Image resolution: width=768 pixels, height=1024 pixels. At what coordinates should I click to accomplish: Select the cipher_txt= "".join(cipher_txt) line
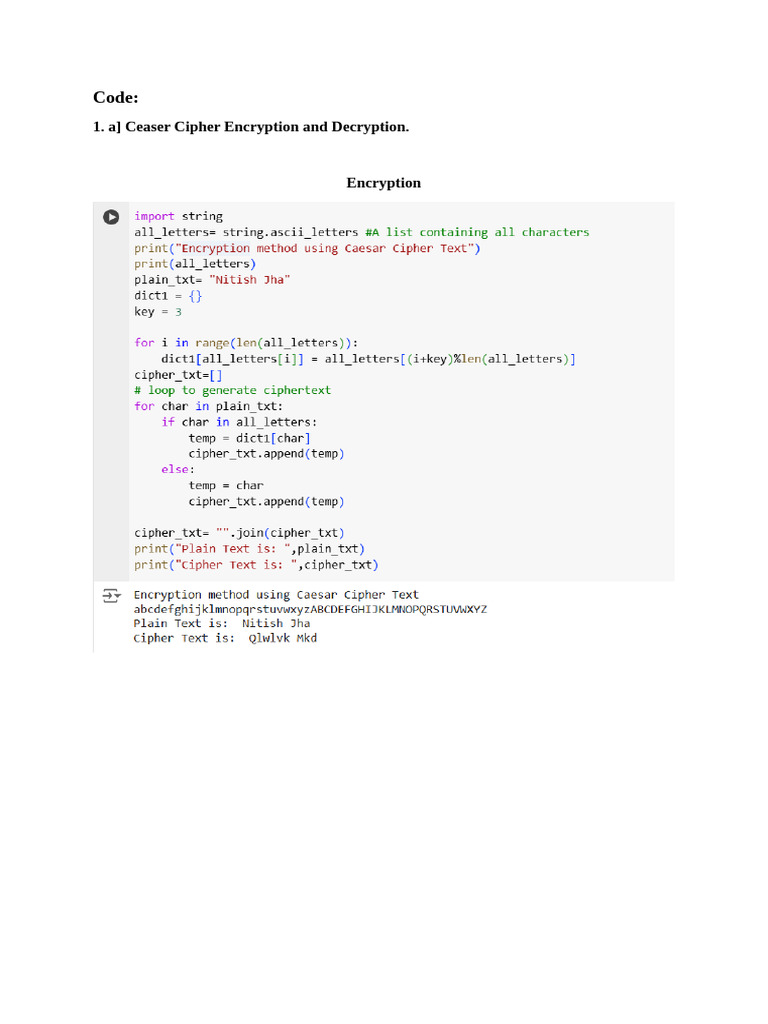239,533
